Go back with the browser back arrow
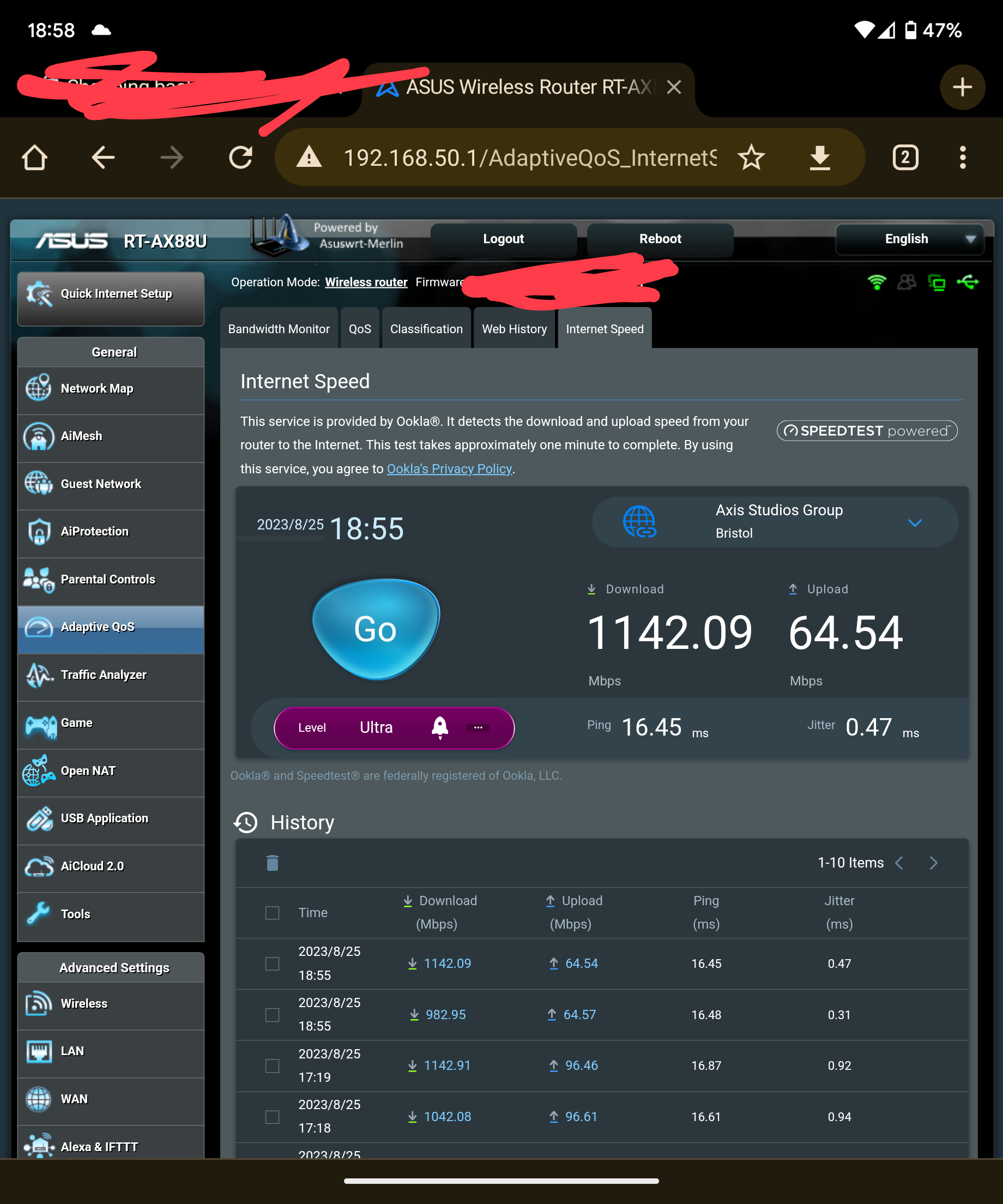This screenshot has width=1003, height=1204. [x=103, y=157]
